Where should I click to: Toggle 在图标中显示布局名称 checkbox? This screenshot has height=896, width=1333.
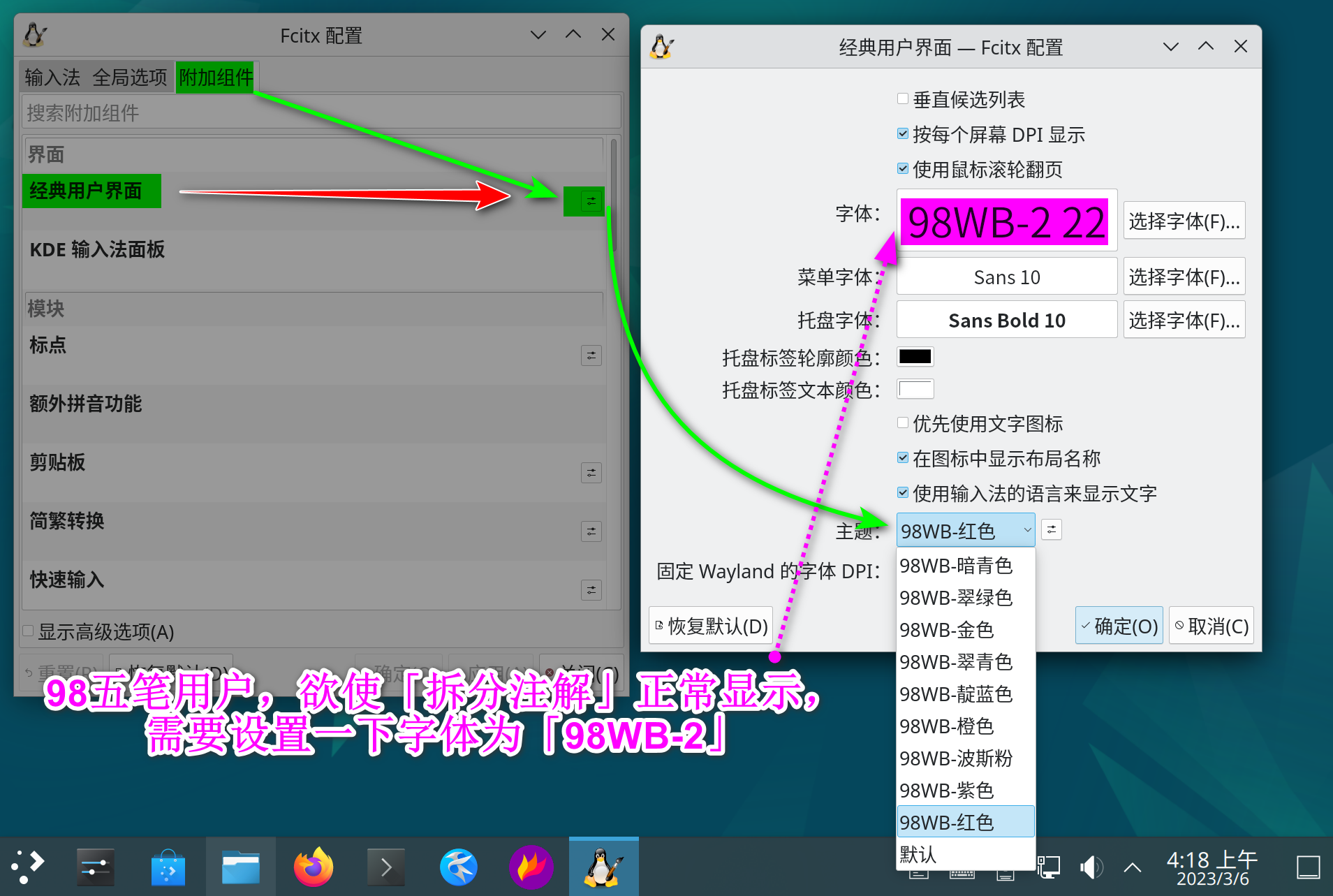click(903, 457)
